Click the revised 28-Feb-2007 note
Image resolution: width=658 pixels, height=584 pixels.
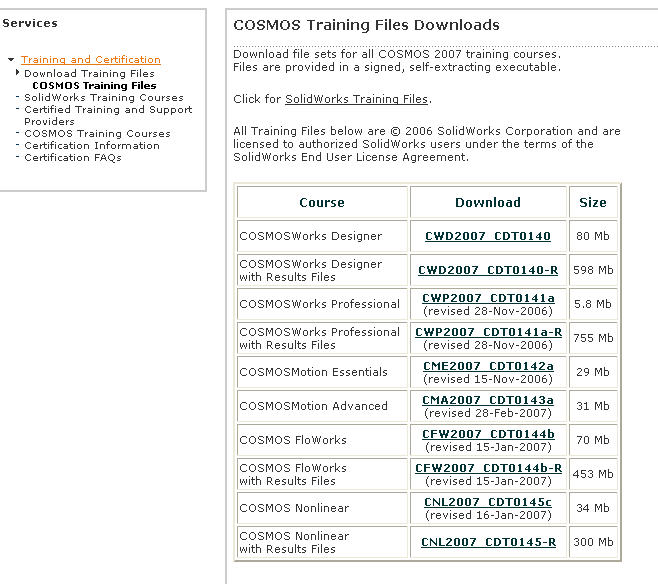[488, 413]
